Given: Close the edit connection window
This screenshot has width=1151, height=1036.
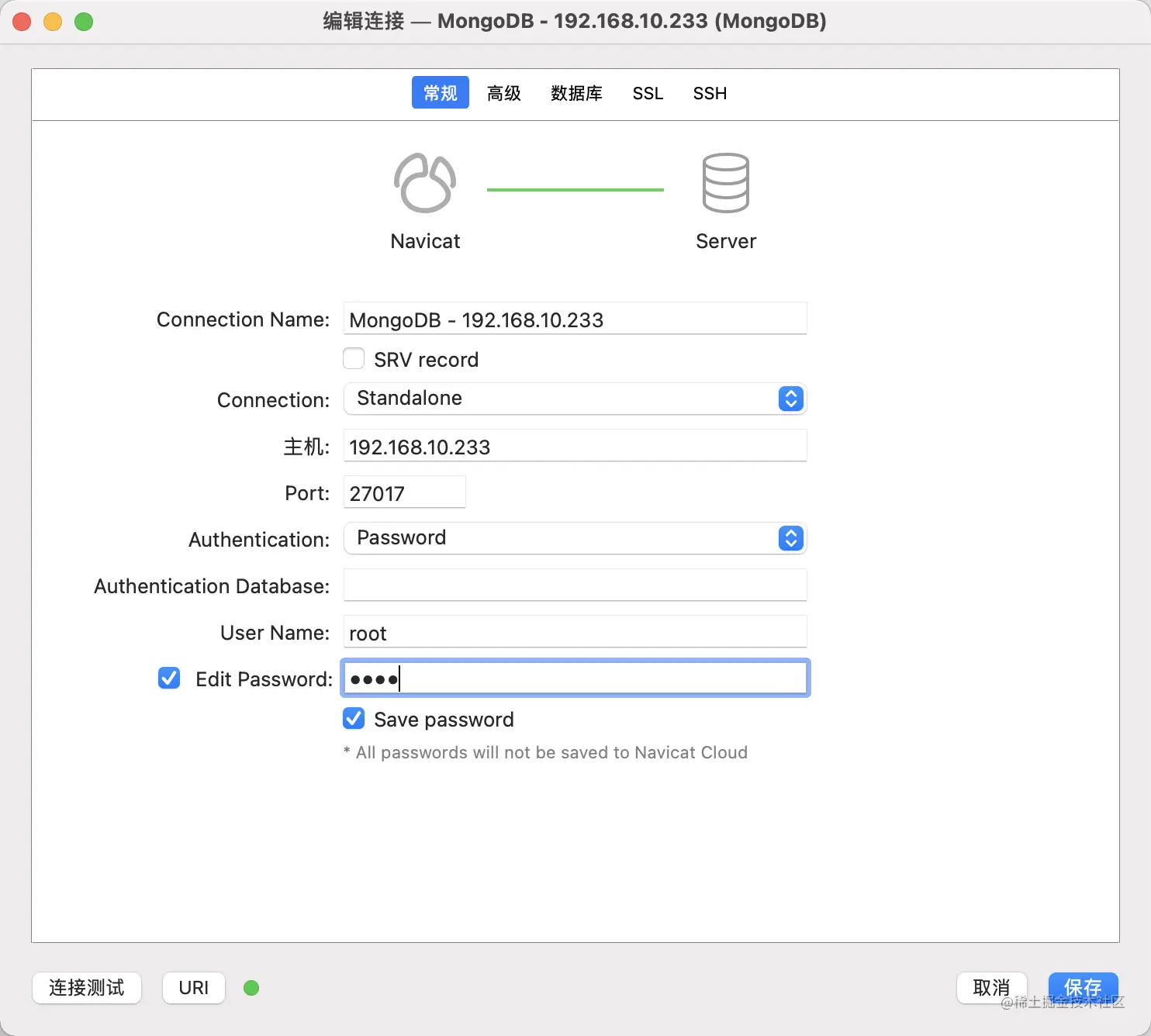Looking at the screenshot, I should [x=22, y=22].
